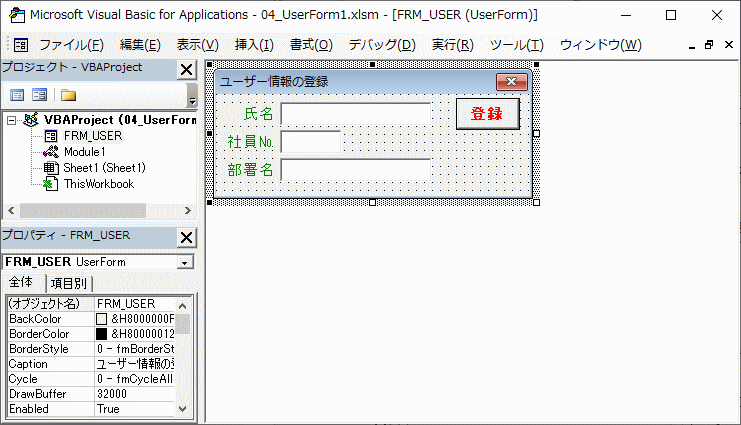Click the FRM_USER form icon in tree
This screenshot has height=425, width=741.
[x=51, y=136]
